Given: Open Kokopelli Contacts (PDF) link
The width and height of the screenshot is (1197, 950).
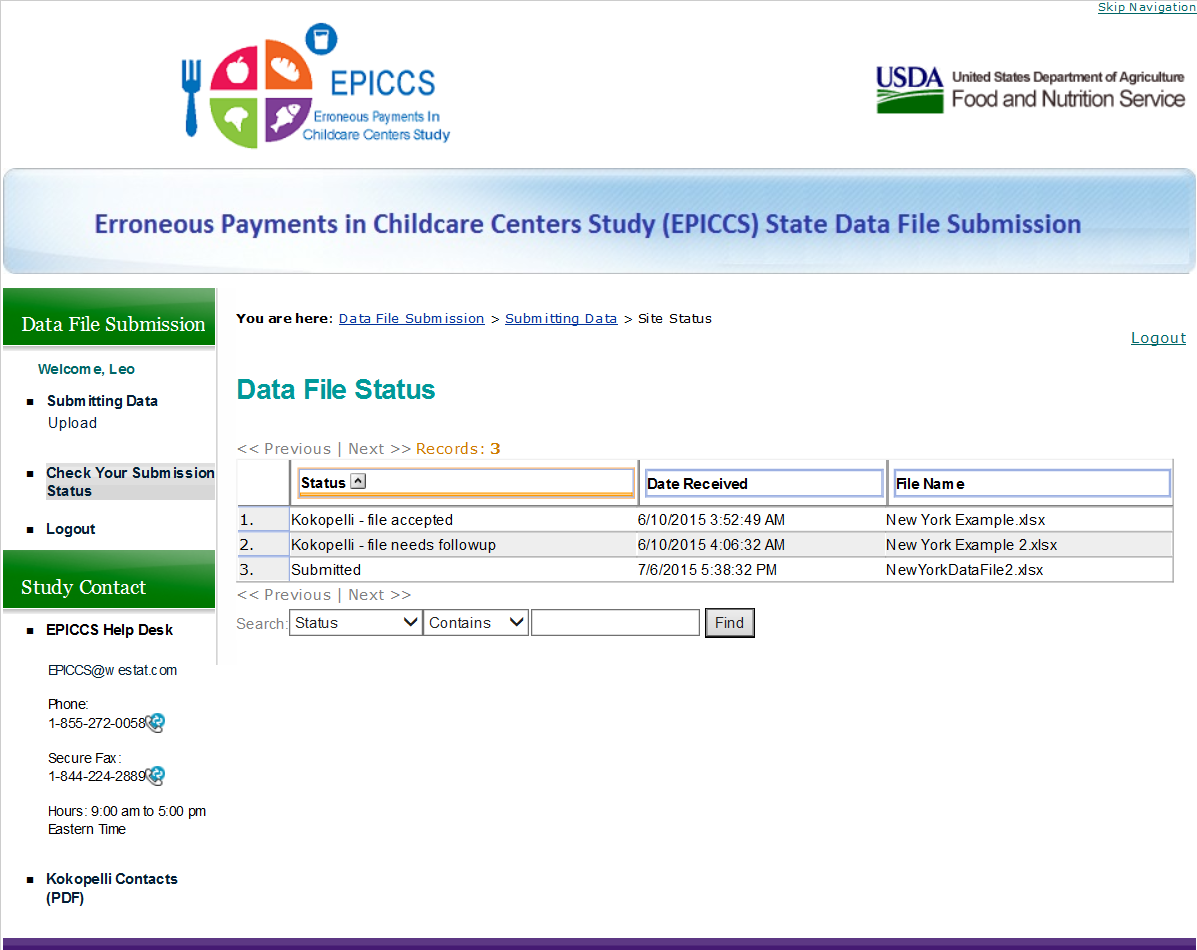Looking at the screenshot, I should (111, 888).
